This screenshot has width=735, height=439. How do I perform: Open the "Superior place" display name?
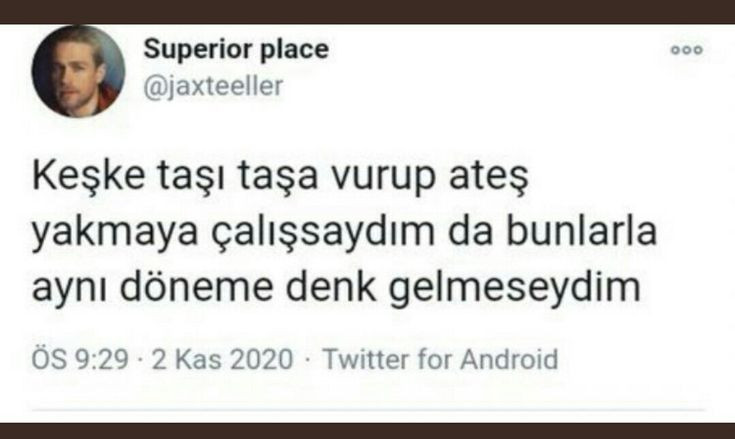click(236, 50)
